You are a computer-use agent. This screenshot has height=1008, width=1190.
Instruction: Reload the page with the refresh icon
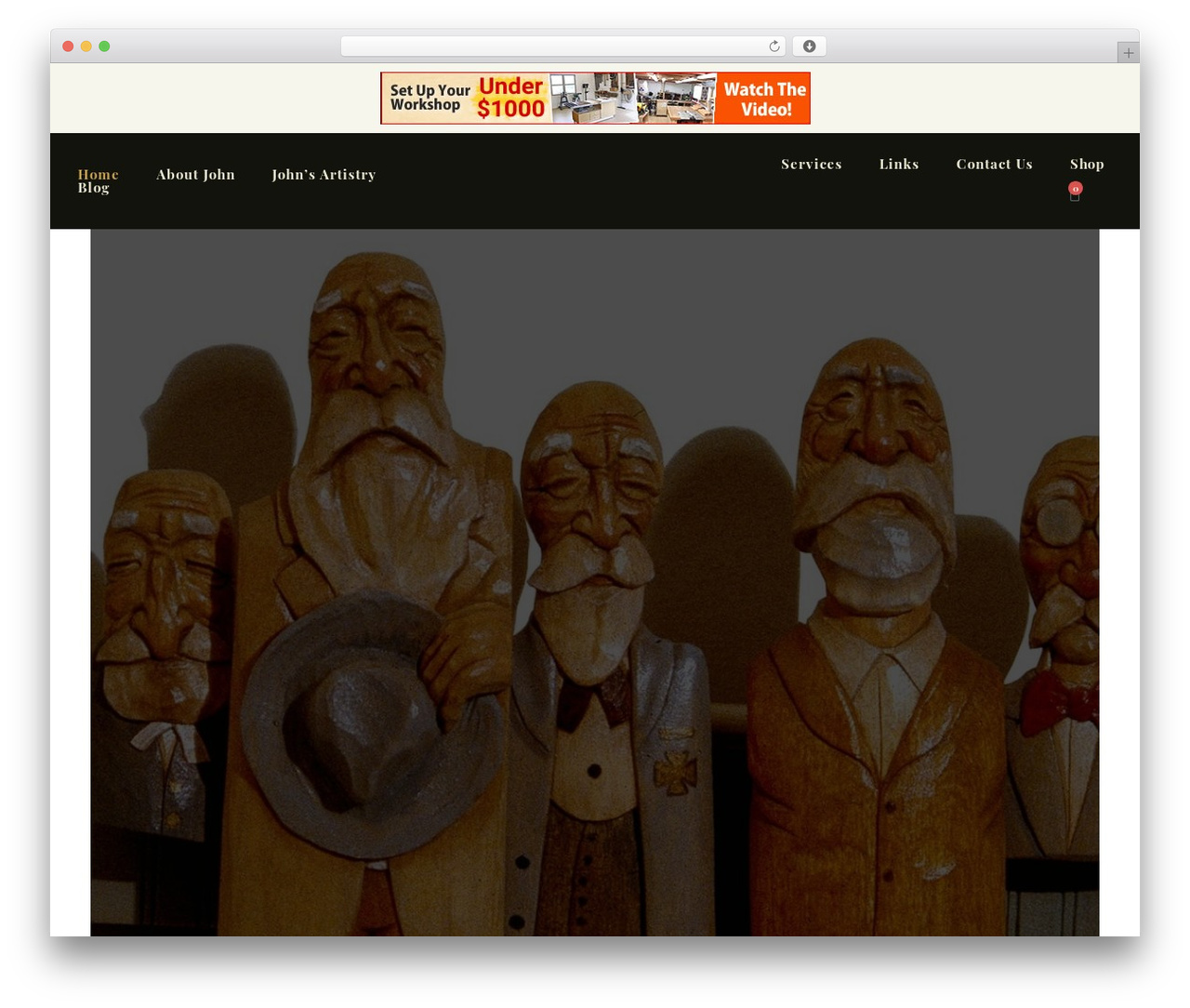pos(773,46)
